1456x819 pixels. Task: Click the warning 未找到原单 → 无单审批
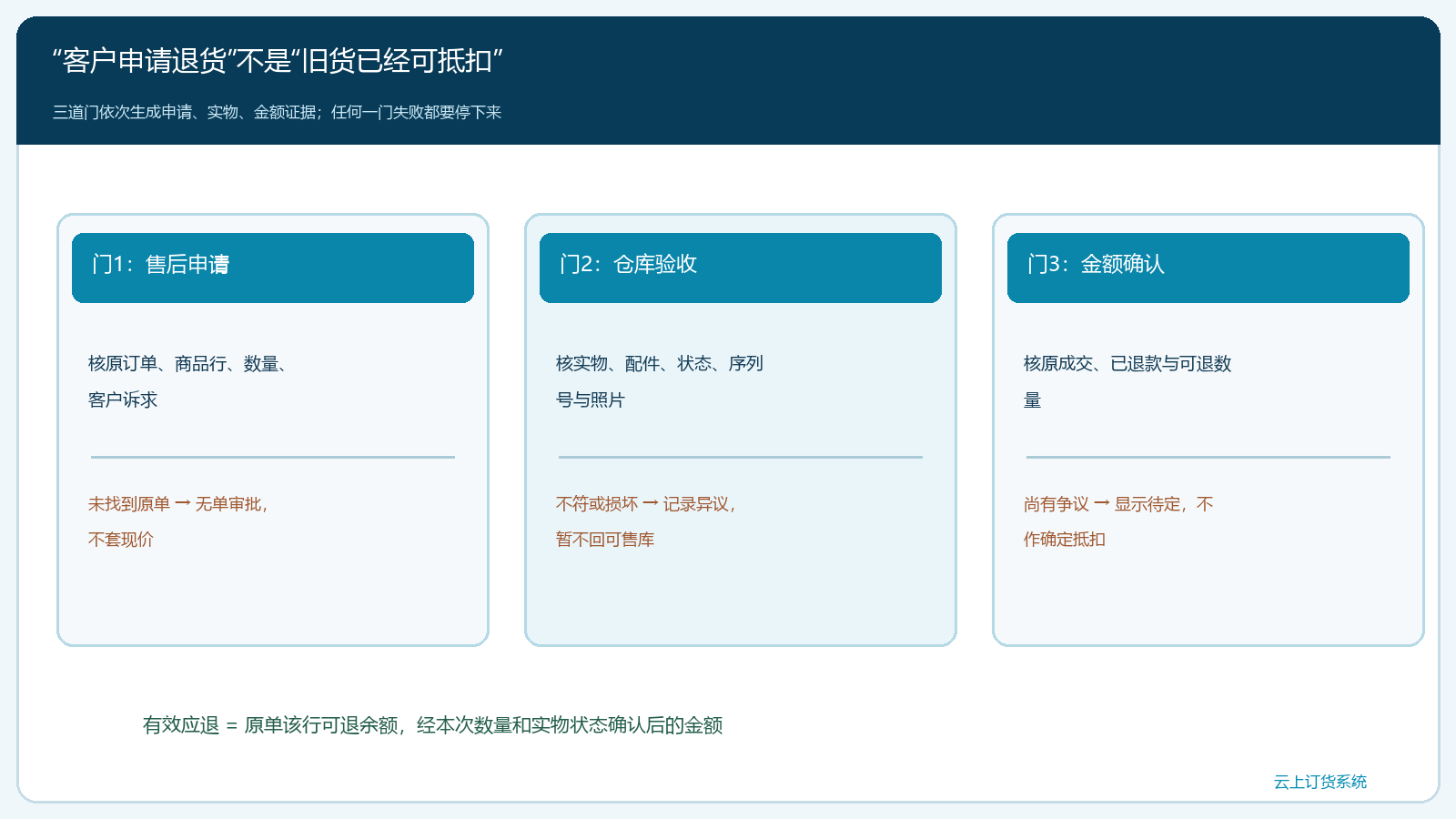click(178, 521)
